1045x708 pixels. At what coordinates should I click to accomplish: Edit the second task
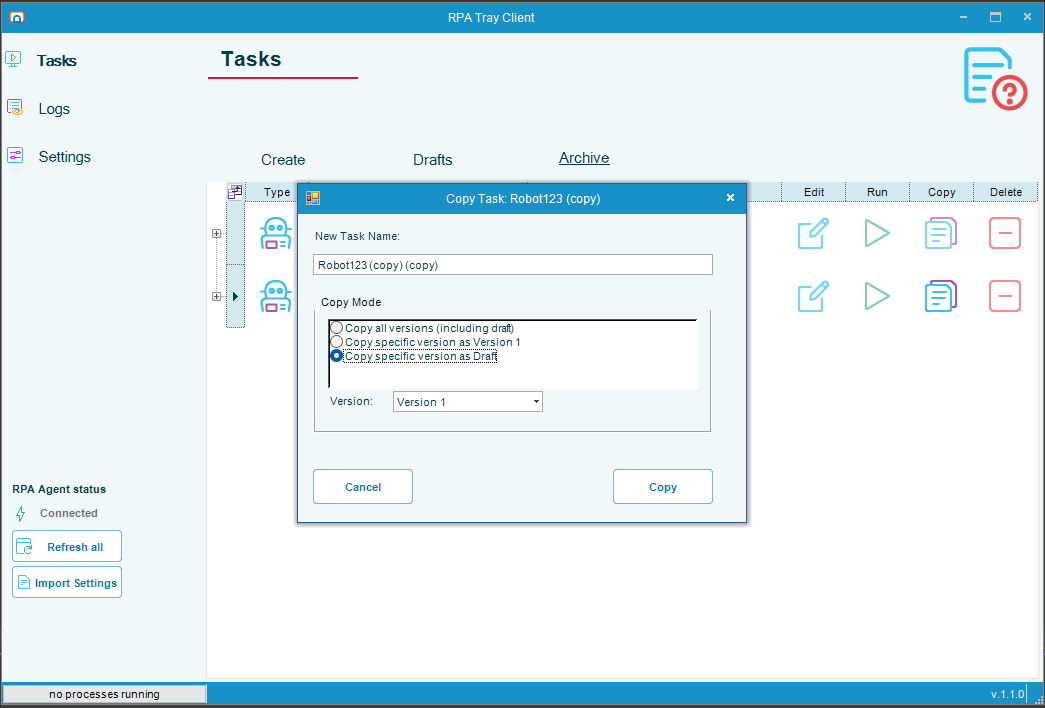pyautogui.click(x=813, y=296)
